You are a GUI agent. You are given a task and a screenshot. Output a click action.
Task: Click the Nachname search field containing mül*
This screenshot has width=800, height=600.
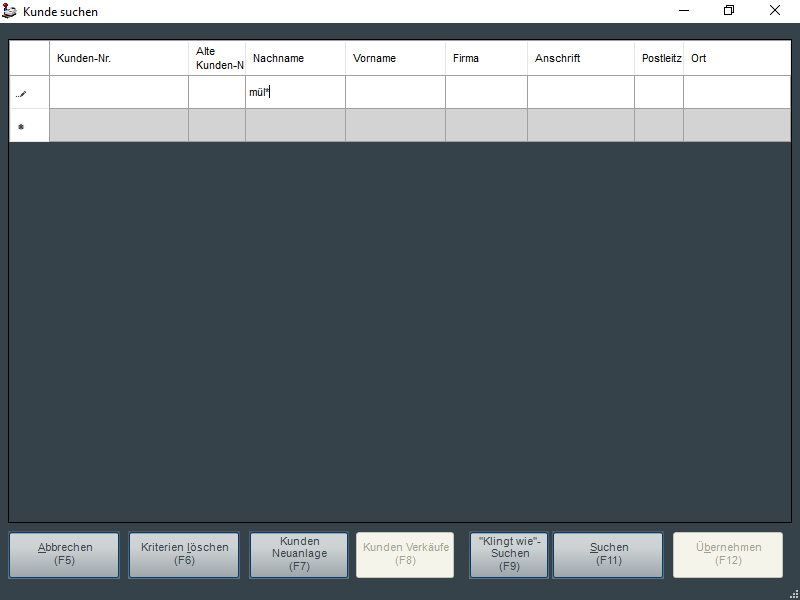pos(295,93)
